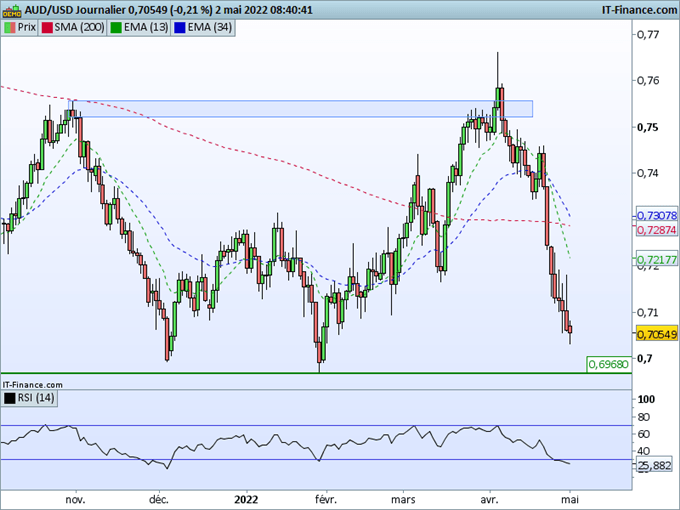Screen dimensions: 680x510
Task: Click the avr. label on time axis
Action: click(490, 500)
